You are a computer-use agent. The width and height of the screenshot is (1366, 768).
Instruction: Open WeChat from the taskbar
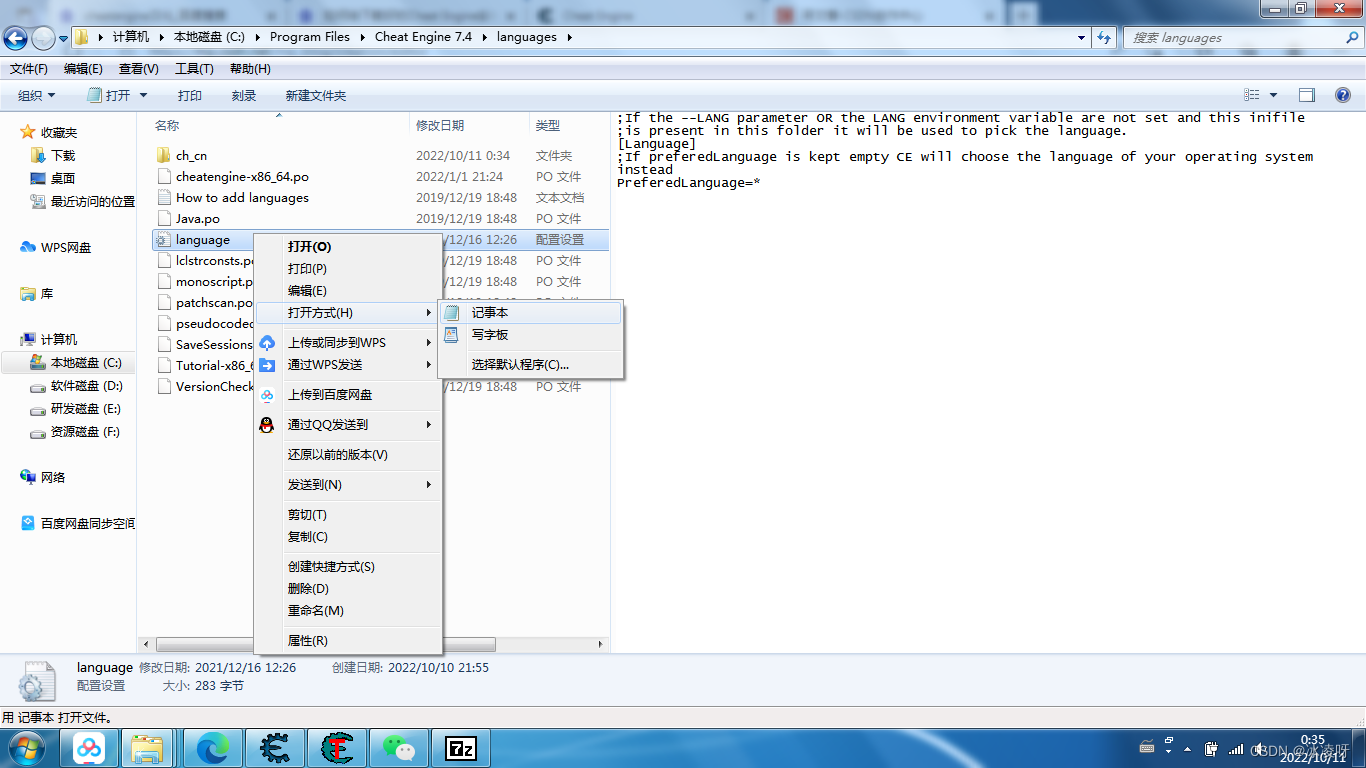tap(398, 748)
